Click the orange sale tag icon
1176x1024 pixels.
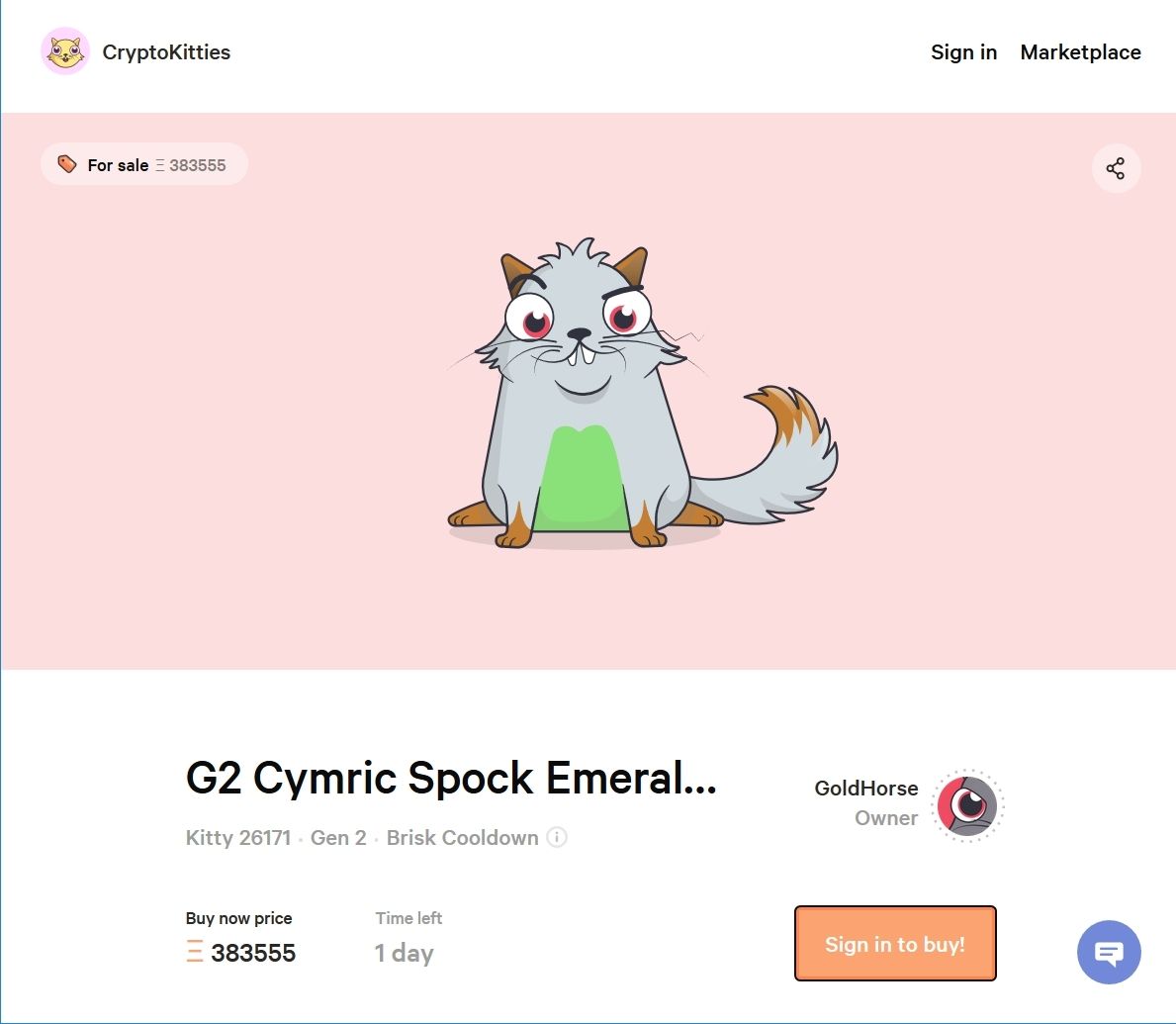pos(66,164)
